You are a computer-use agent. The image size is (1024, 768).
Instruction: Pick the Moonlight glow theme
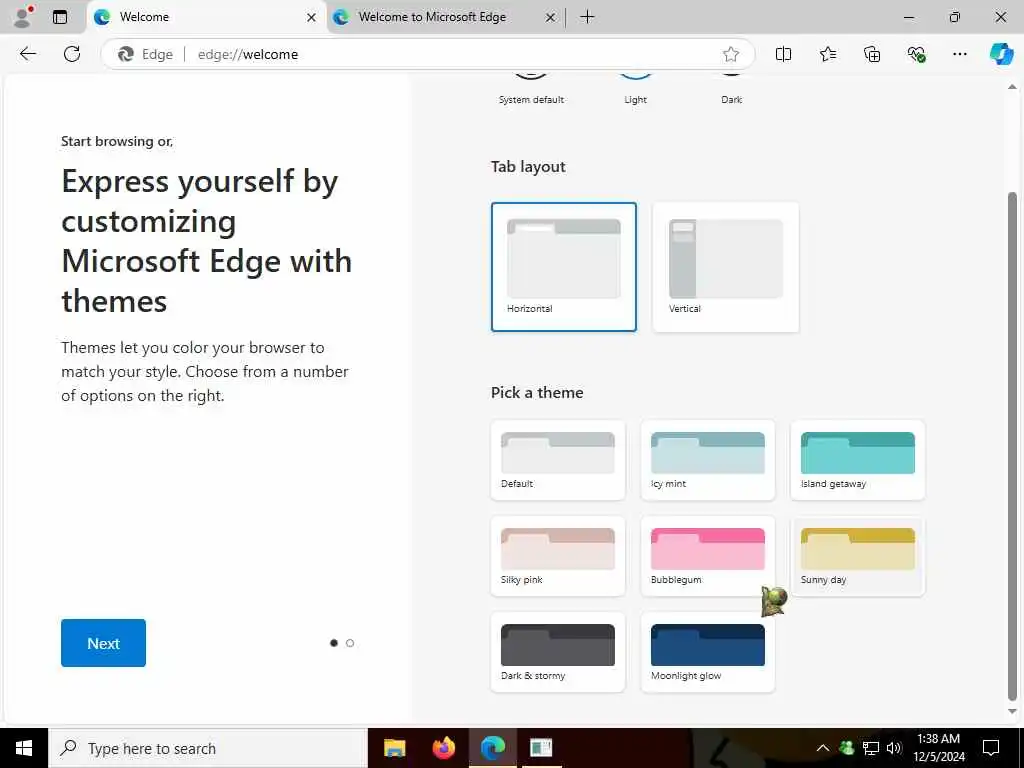point(708,652)
